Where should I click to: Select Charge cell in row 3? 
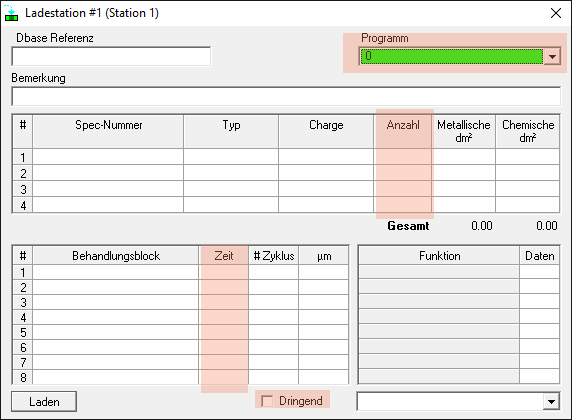[x=326, y=189]
